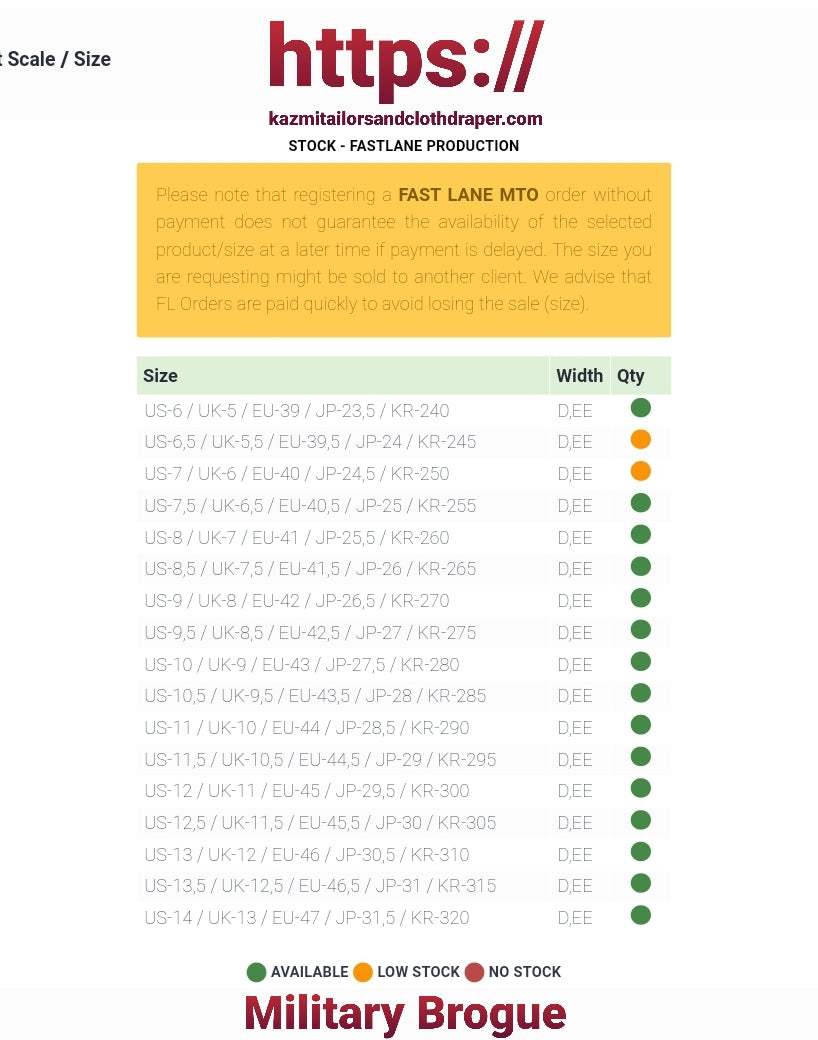Click the Scale / Size heading
The width and height of the screenshot is (818, 1040).
[58, 59]
